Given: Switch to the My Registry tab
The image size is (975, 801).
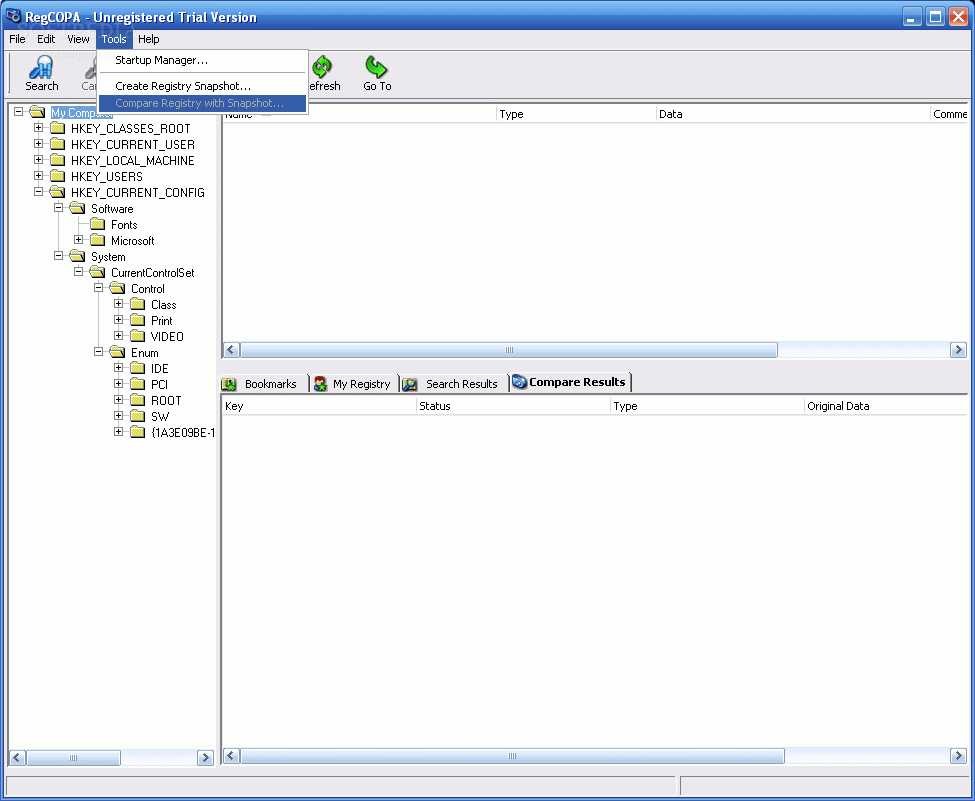Looking at the screenshot, I should [354, 384].
